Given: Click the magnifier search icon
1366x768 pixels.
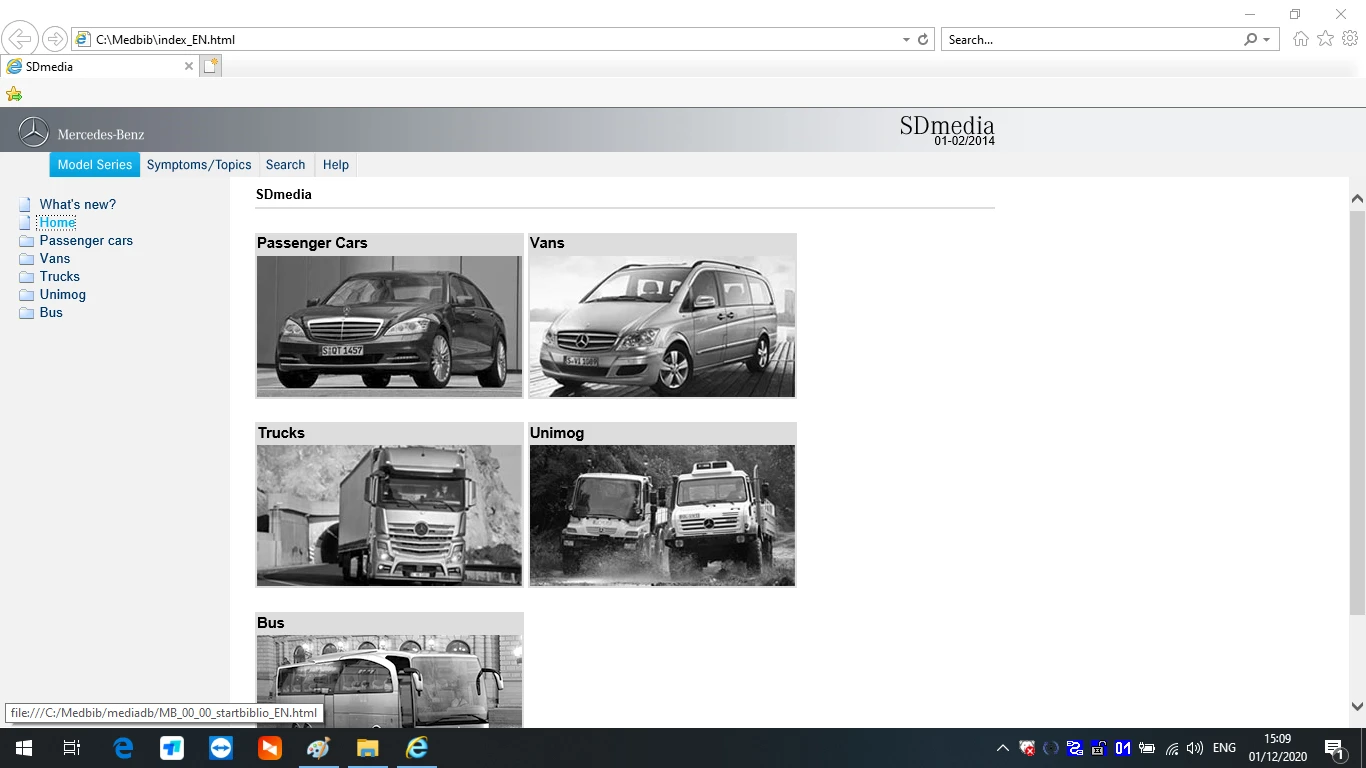Looking at the screenshot, I should coord(1250,40).
